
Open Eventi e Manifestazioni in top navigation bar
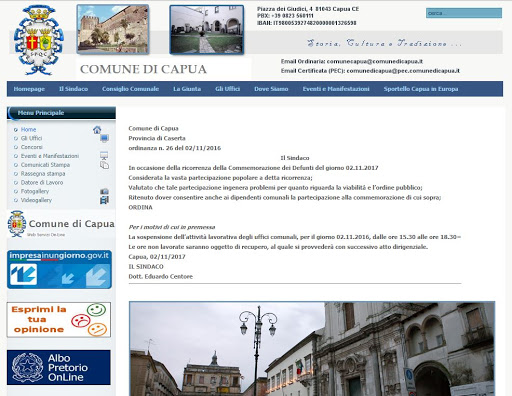[336, 89]
